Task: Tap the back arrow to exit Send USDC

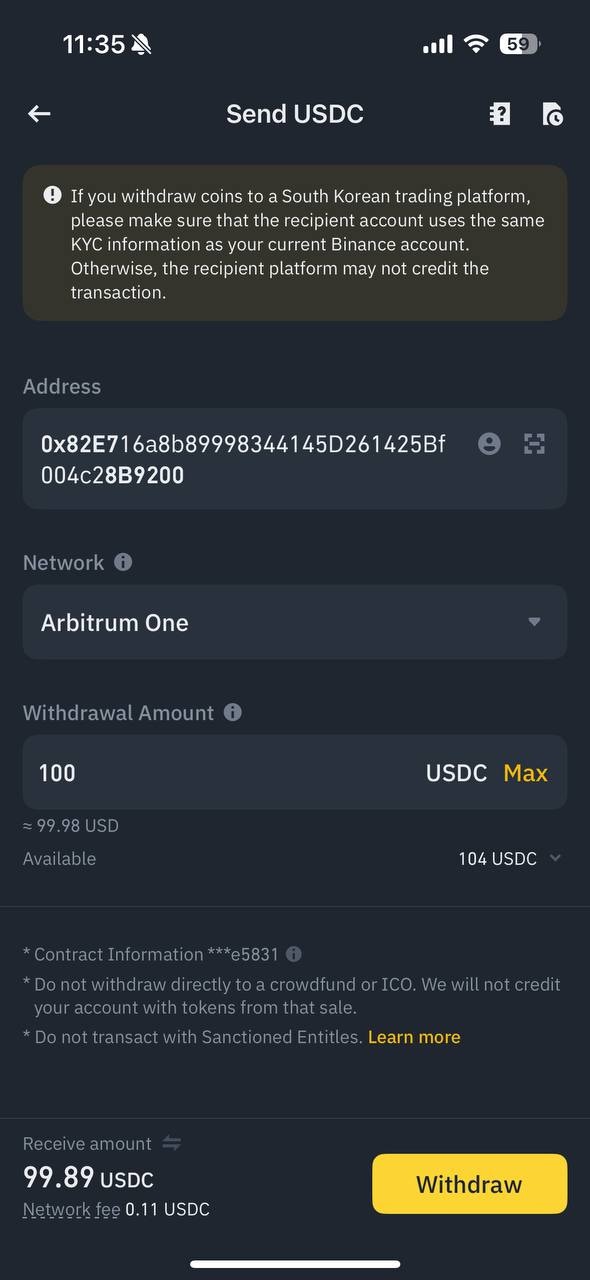Action: [x=38, y=113]
